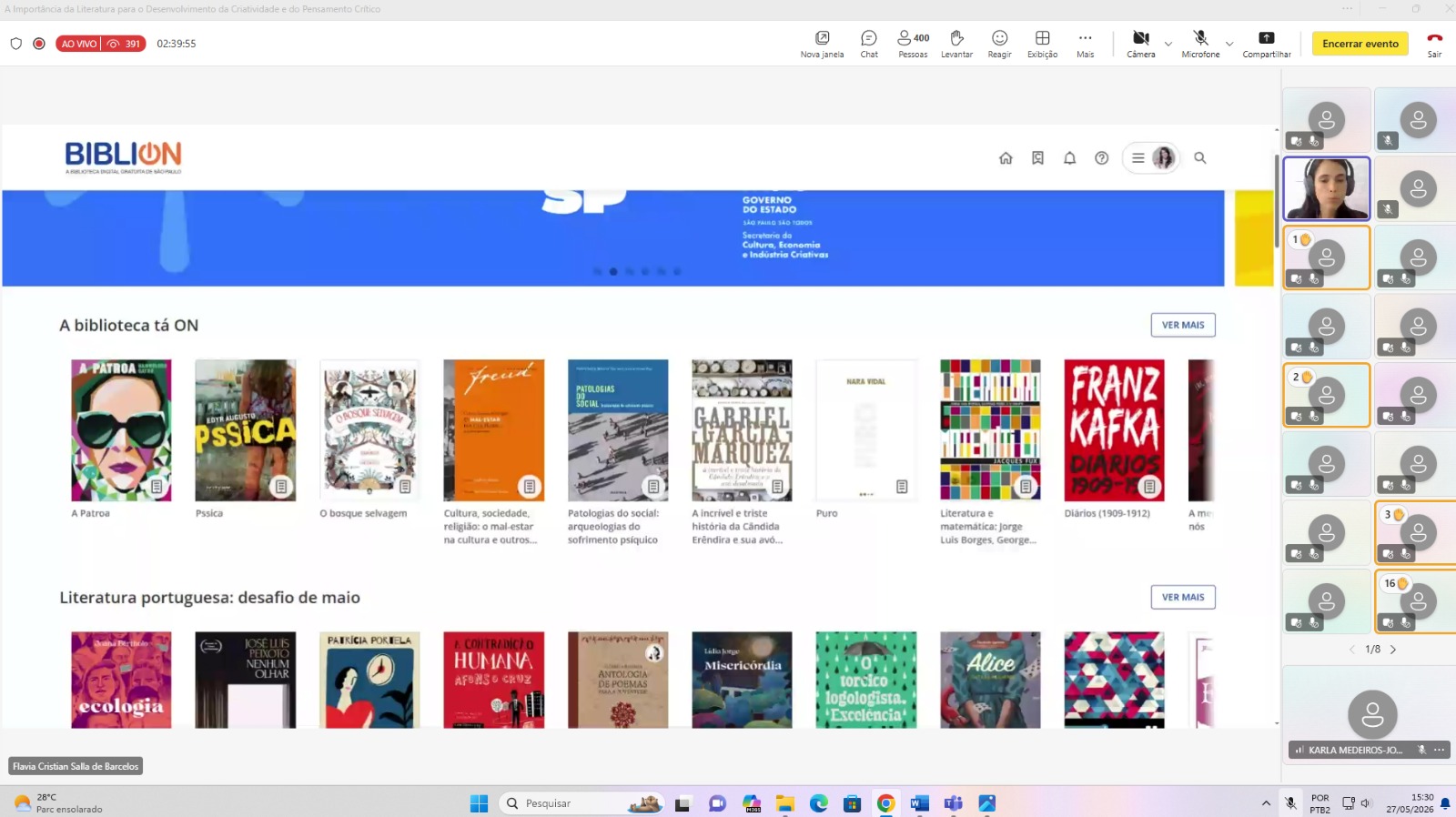
Task: Select the presenter video tile
Action: 1327,188
